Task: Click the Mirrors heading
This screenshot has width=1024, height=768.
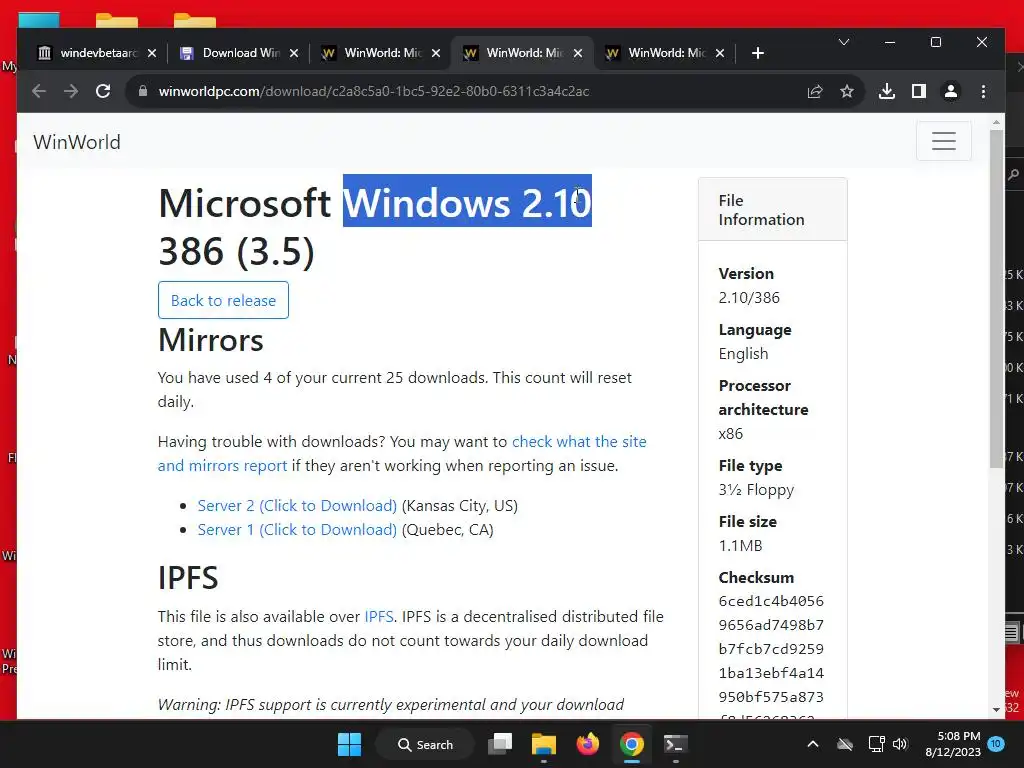Action: click(x=210, y=340)
